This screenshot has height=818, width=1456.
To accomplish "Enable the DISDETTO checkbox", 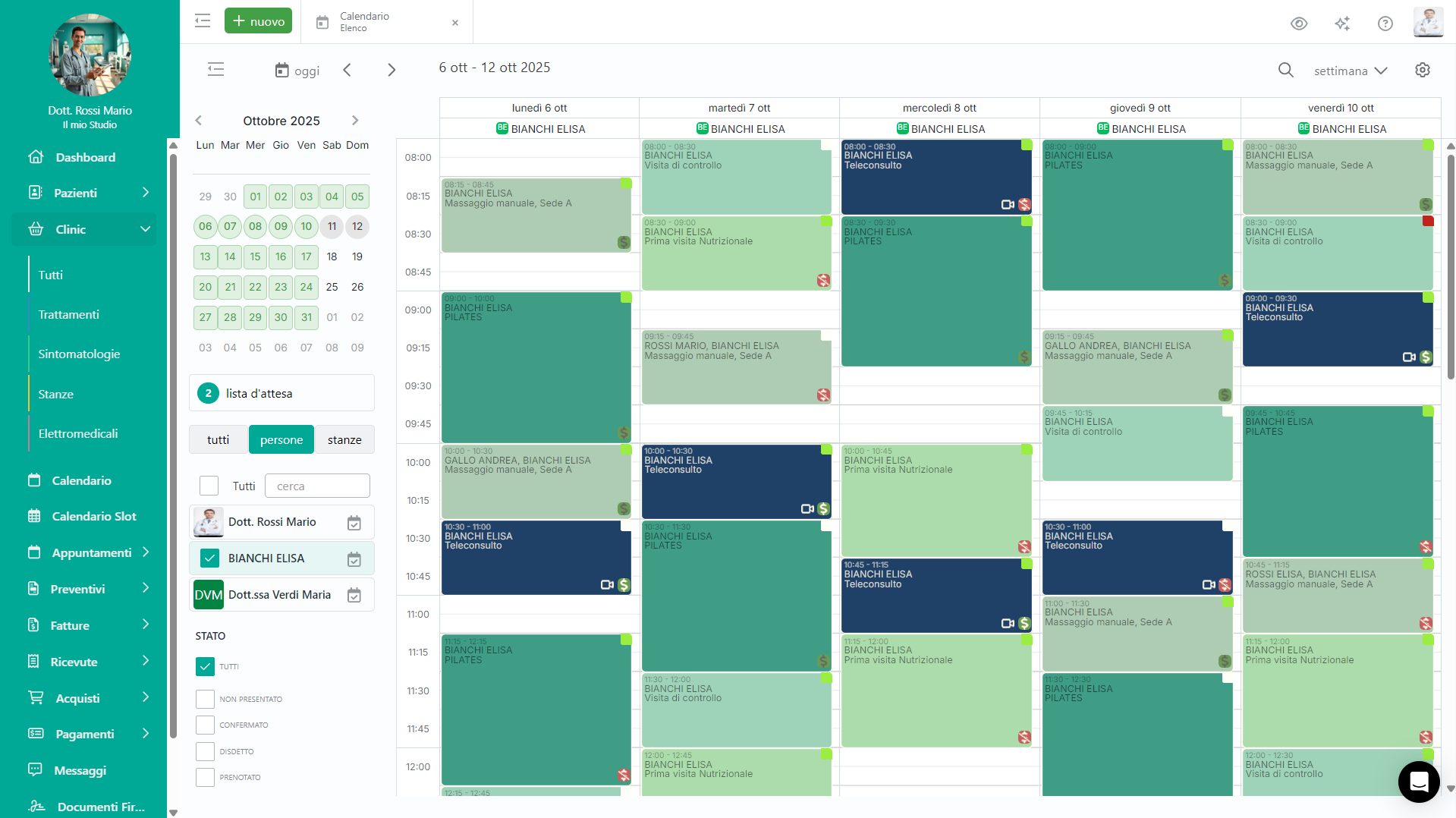I will pyautogui.click(x=205, y=751).
